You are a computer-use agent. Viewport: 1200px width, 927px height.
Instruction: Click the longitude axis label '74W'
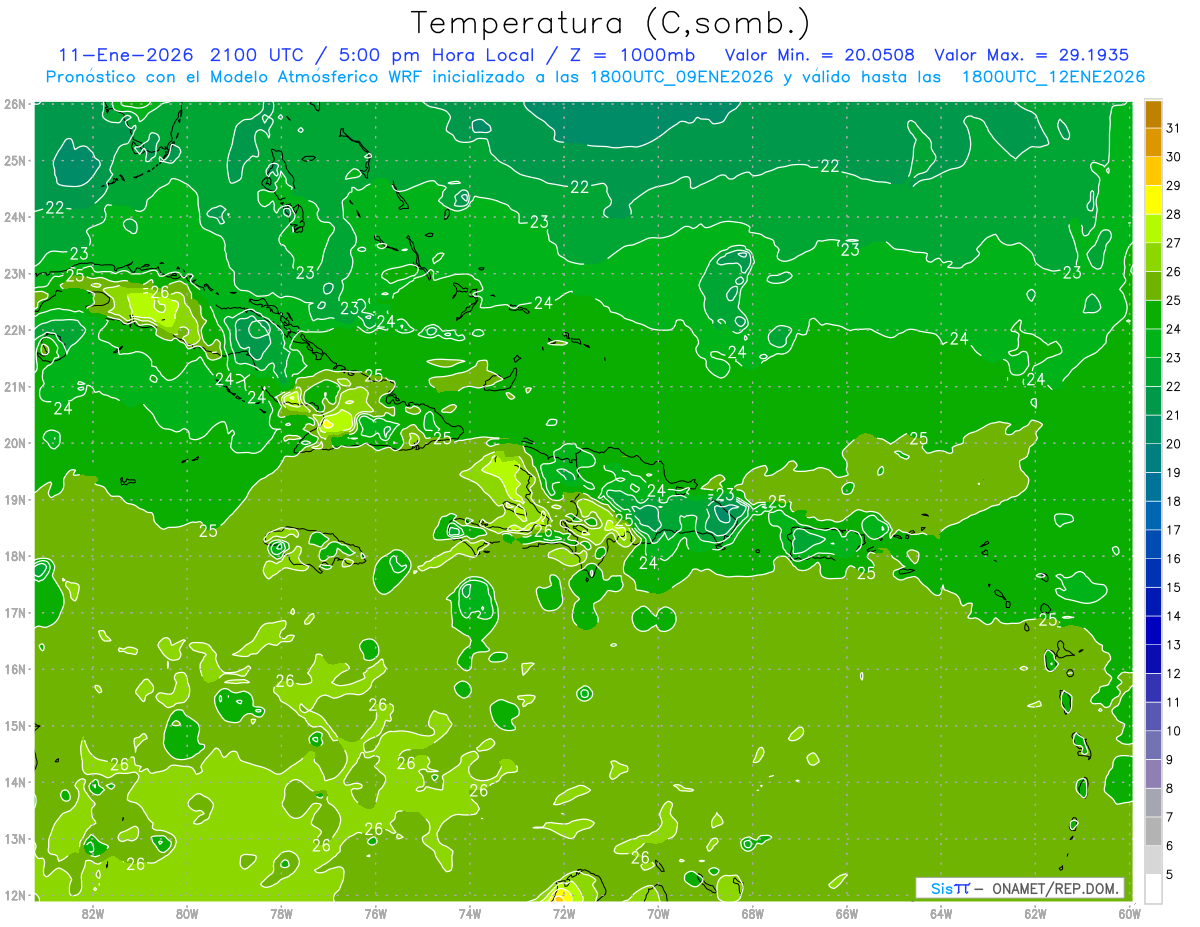[x=470, y=913]
